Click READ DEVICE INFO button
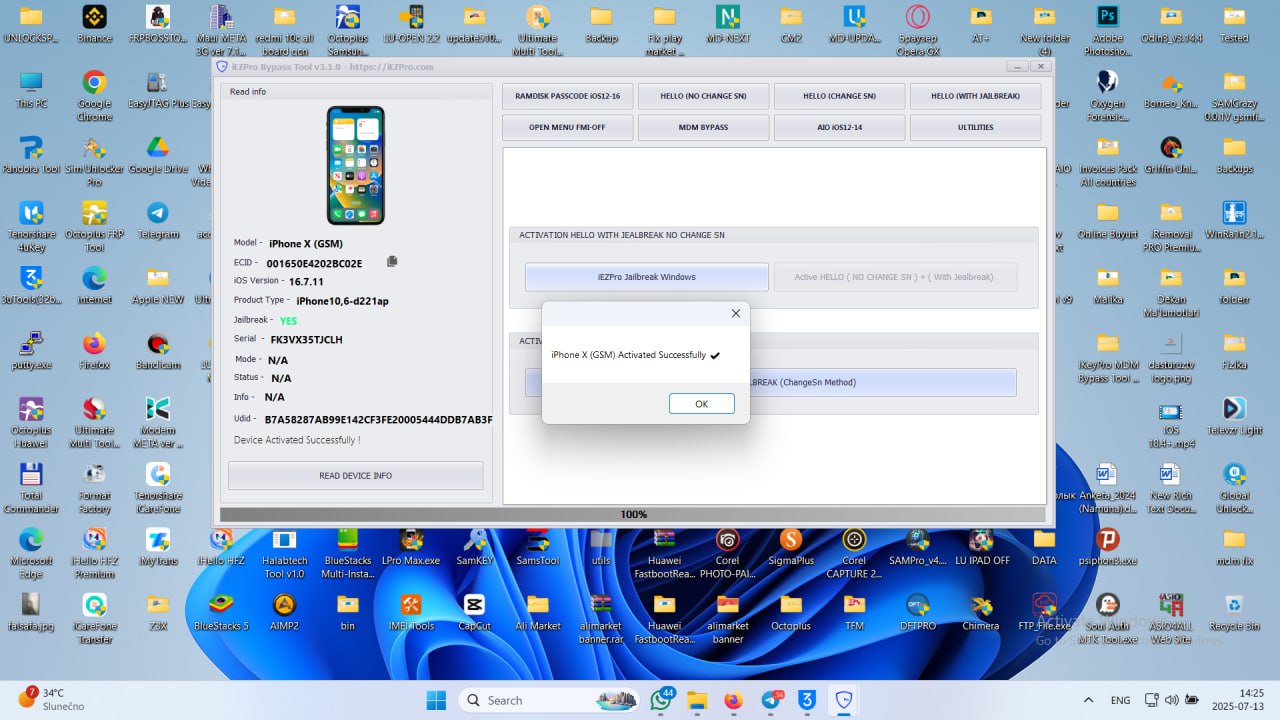This screenshot has width=1280, height=720. [x=355, y=475]
